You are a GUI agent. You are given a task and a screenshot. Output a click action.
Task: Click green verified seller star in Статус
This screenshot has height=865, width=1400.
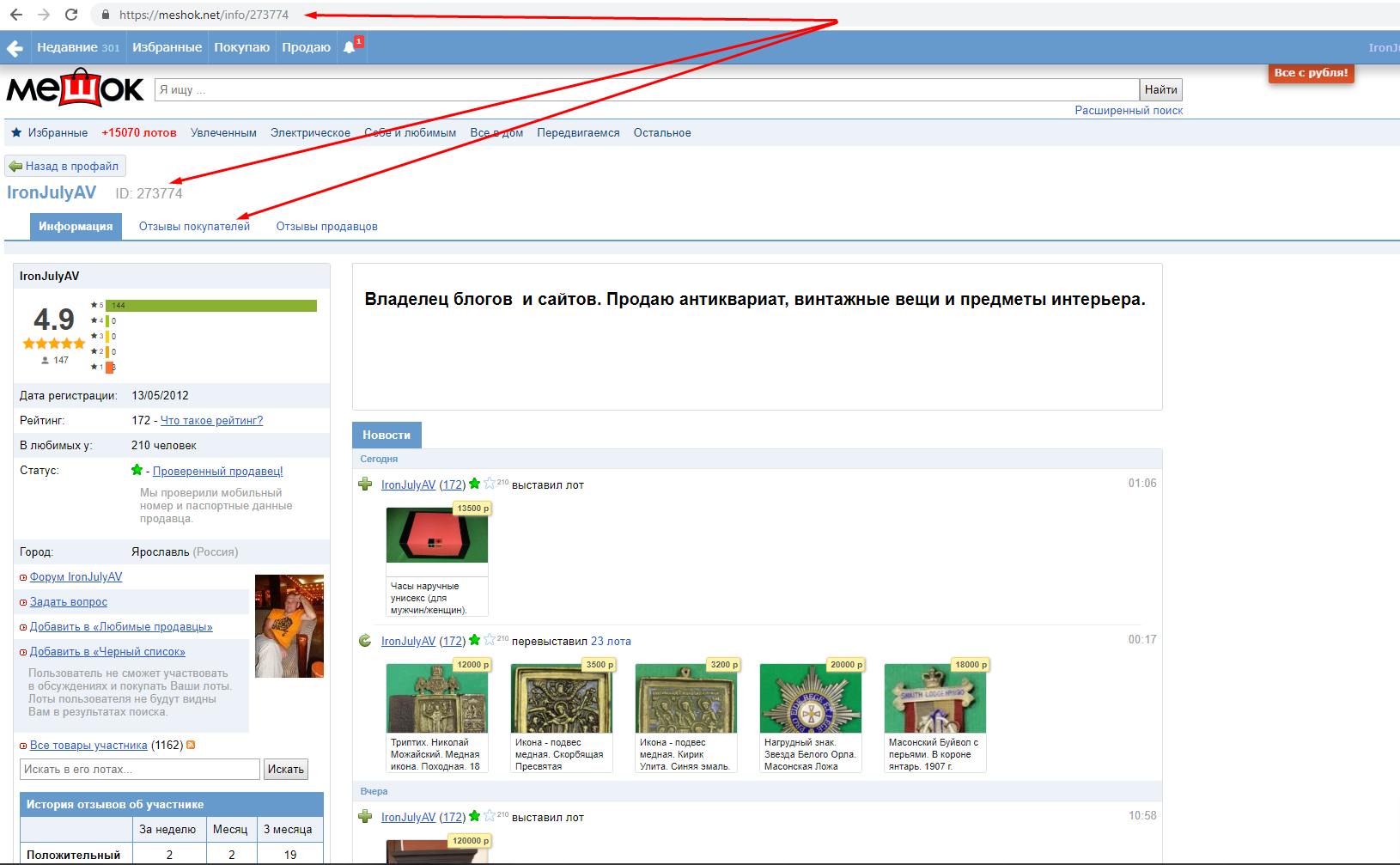(137, 470)
